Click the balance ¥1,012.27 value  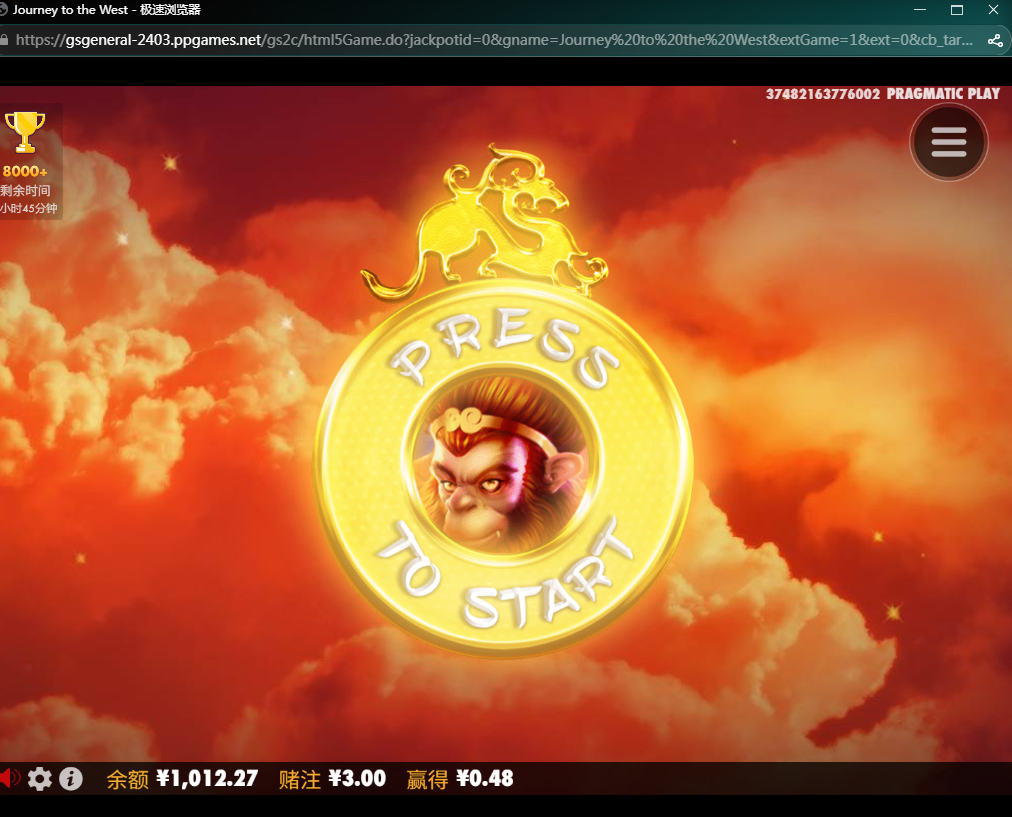207,778
